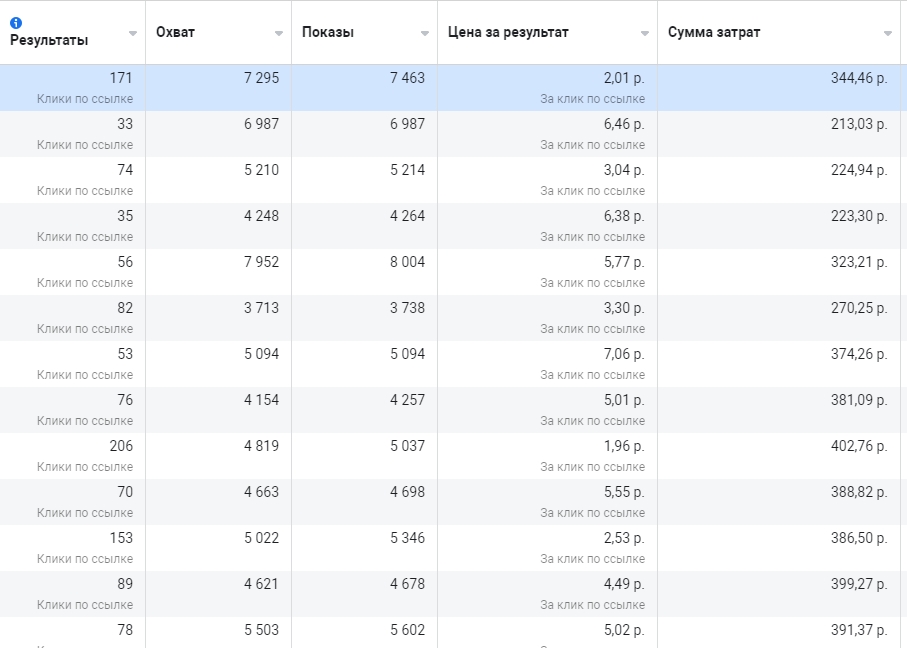Open the Показы column dropdown arrow
This screenshot has height=648, width=907.
click(x=425, y=34)
